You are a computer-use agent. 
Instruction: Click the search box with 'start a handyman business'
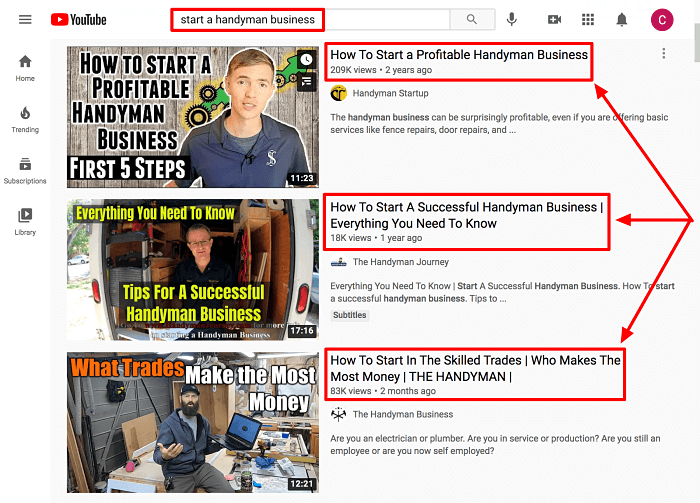tap(311, 20)
